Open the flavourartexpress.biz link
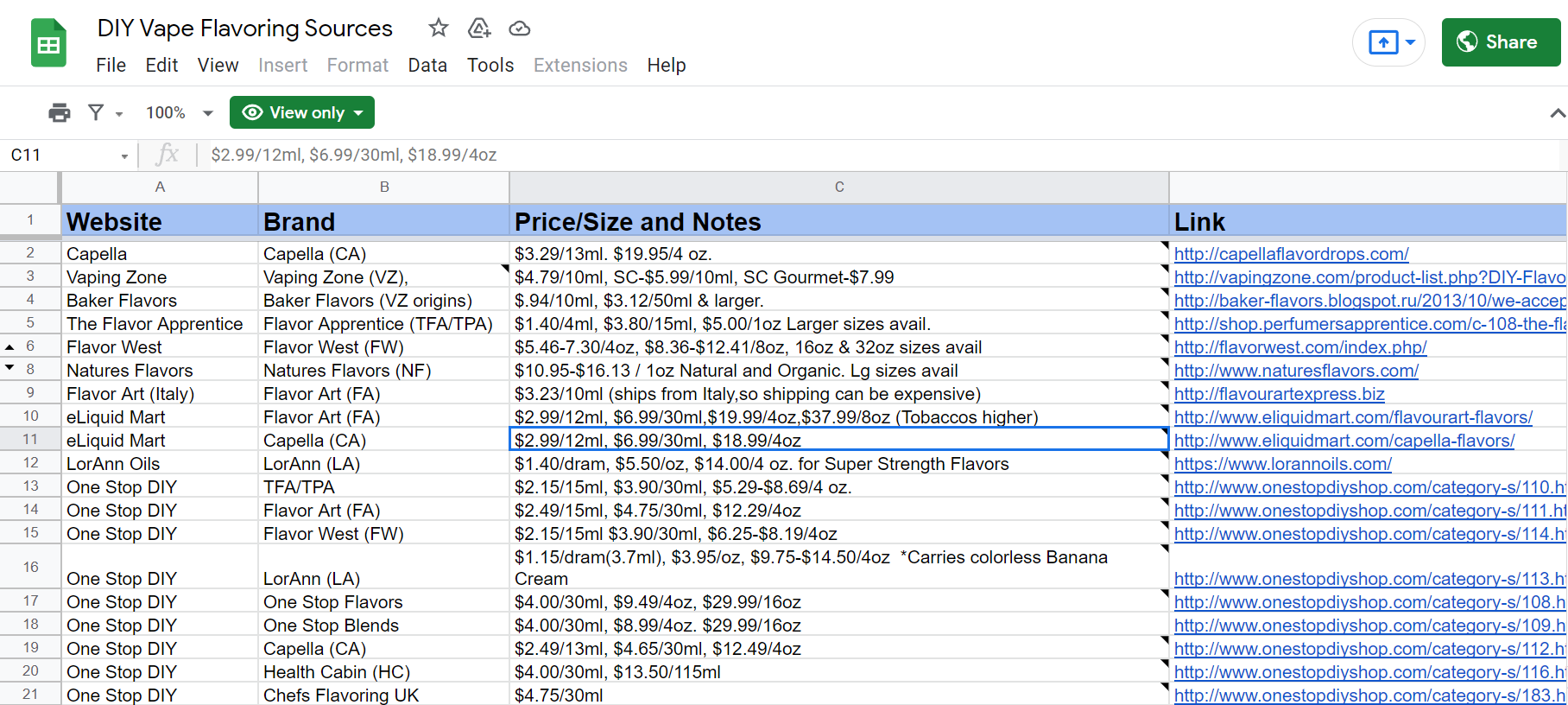Screen dimensions: 1568x705 1279,394
